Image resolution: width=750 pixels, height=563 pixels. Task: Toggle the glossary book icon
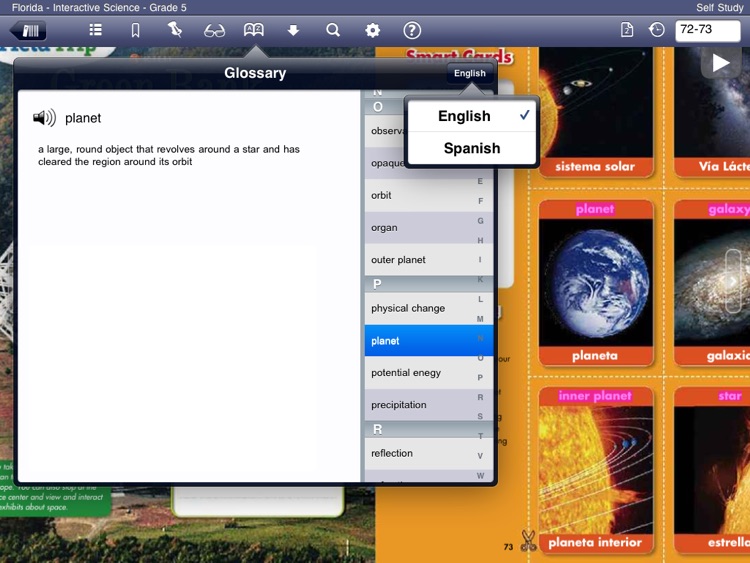[254, 30]
